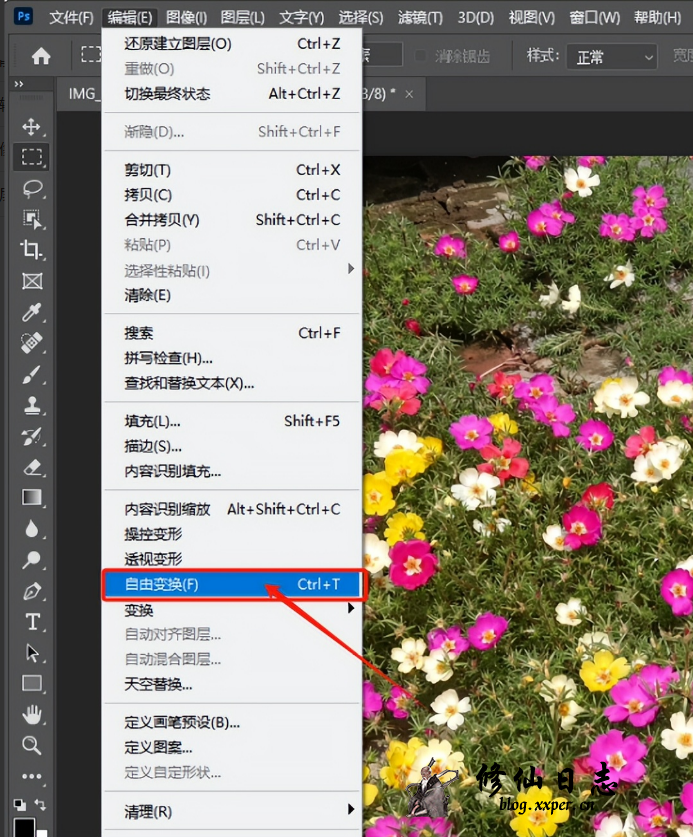Choose the Eraser tool

tap(32, 466)
